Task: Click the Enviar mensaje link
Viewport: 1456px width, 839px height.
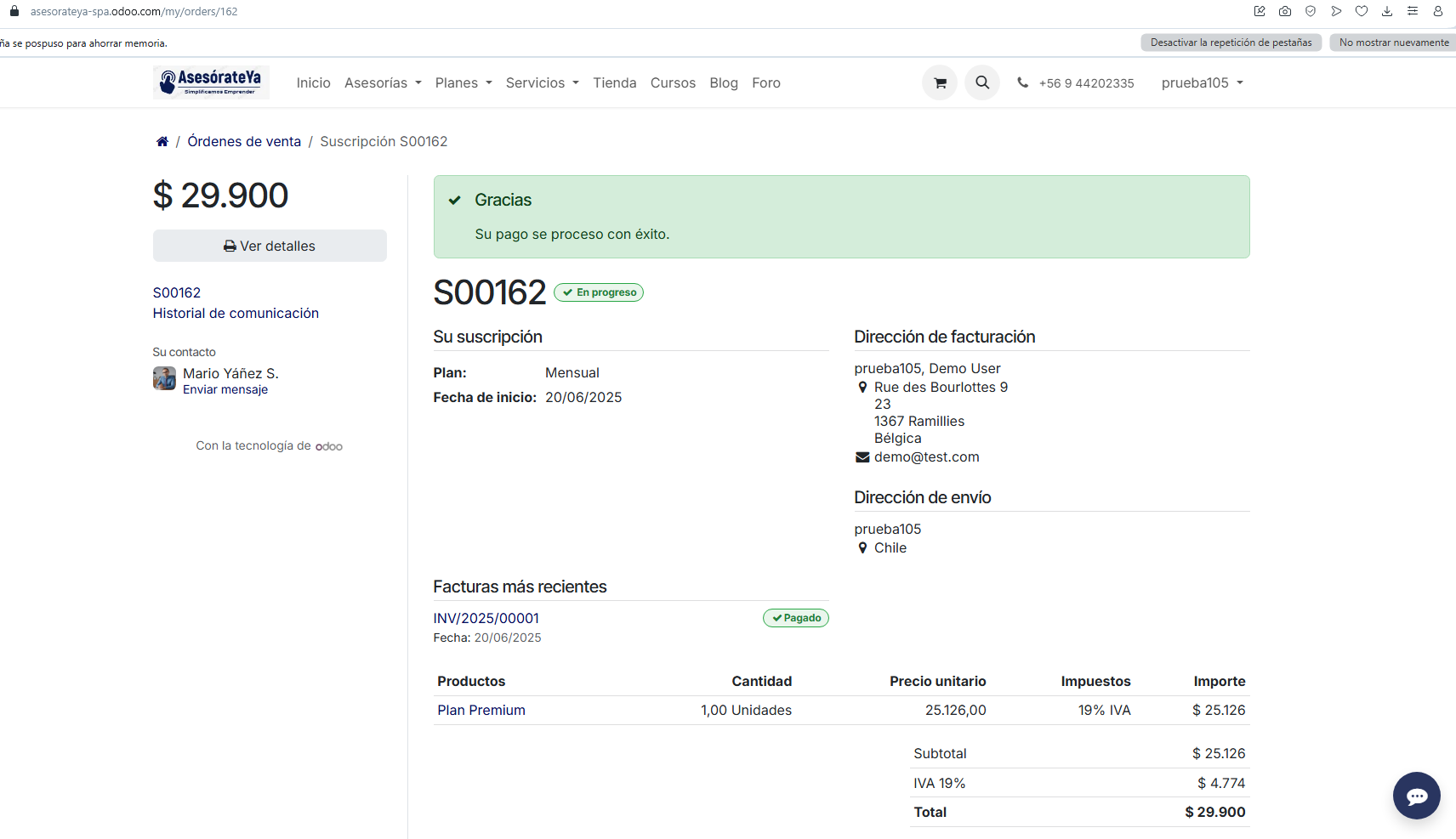Action: coord(225,390)
